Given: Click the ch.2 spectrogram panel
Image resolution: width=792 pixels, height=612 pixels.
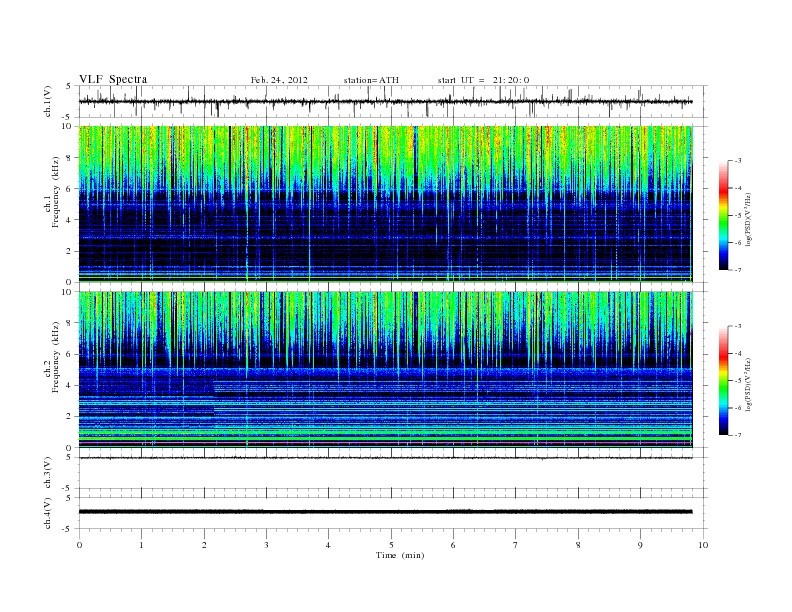Looking at the screenshot, I should pos(385,370).
